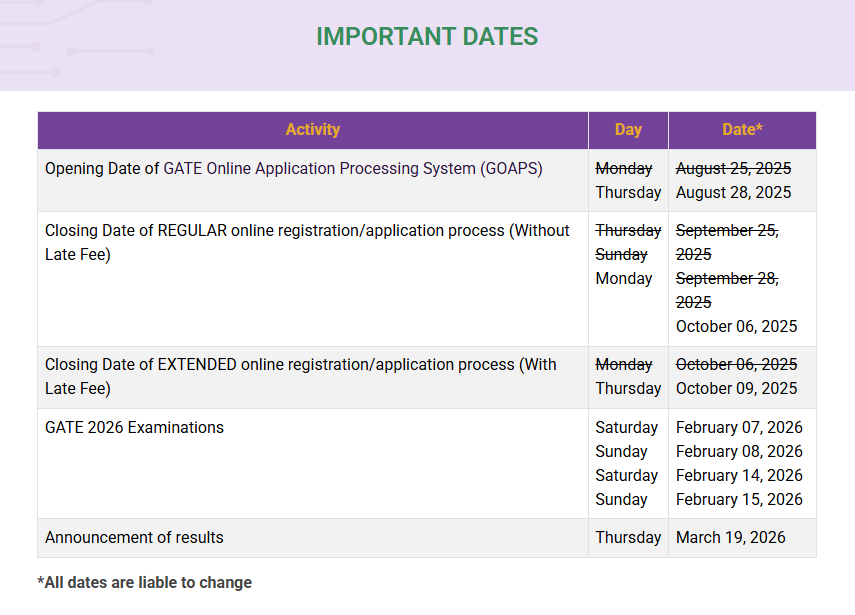This screenshot has width=855, height=615.
Task: Select the August 28, 2025 opening date
Action: coord(733,193)
